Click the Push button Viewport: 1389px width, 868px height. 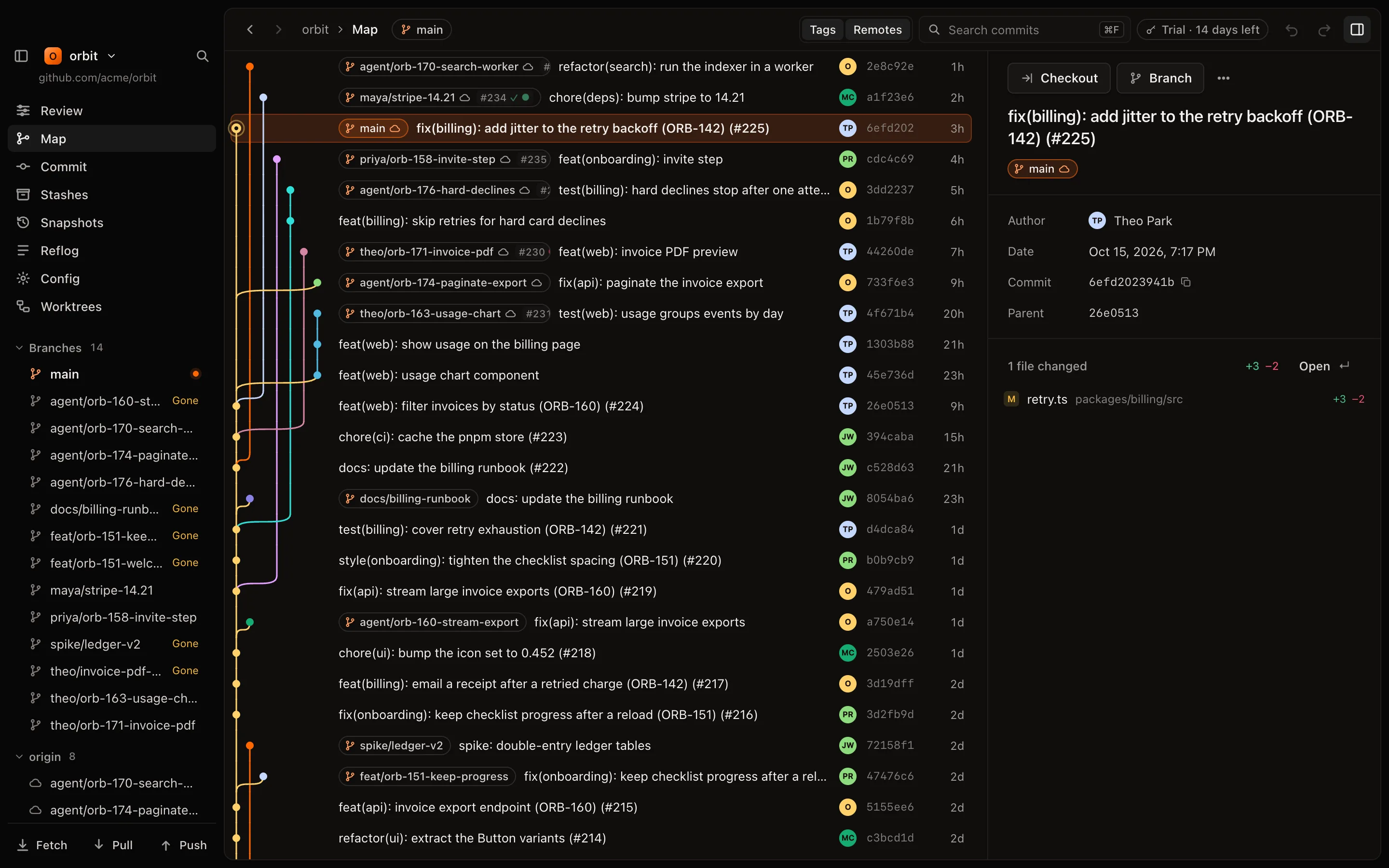[184, 845]
